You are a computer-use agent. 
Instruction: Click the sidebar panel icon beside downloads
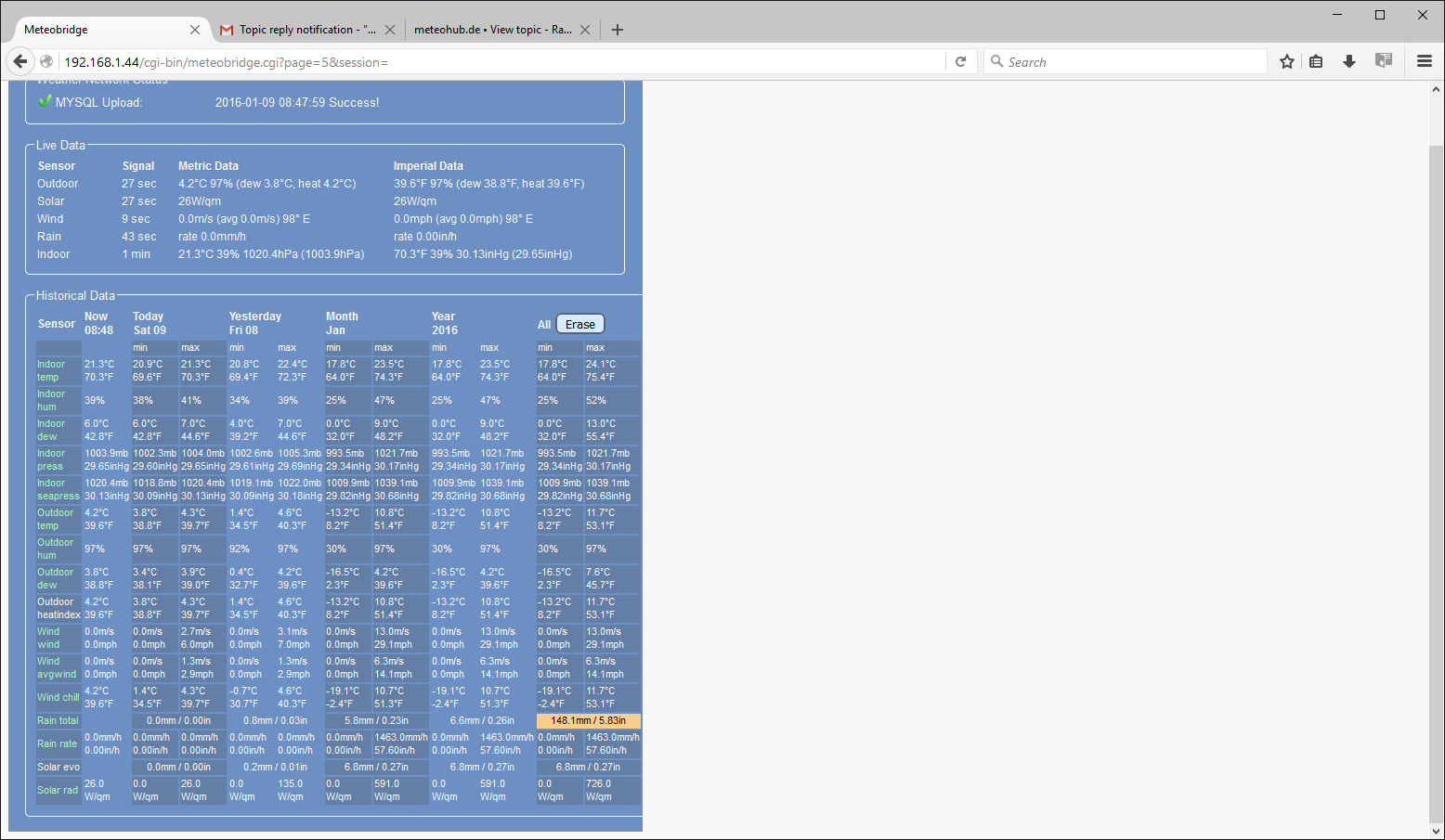pyautogui.click(x=1384, y=61)
